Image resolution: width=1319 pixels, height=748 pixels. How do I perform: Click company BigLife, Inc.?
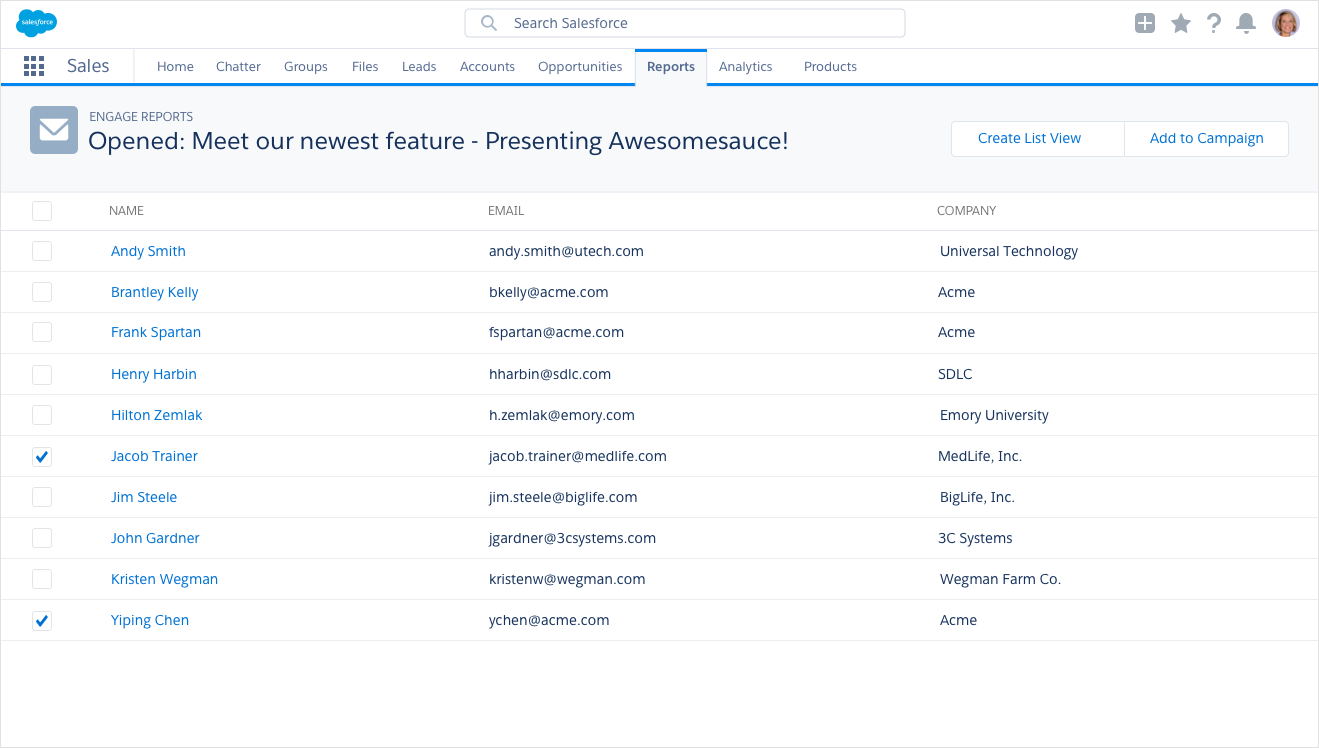pyautogui.click(x=976, y=497)
